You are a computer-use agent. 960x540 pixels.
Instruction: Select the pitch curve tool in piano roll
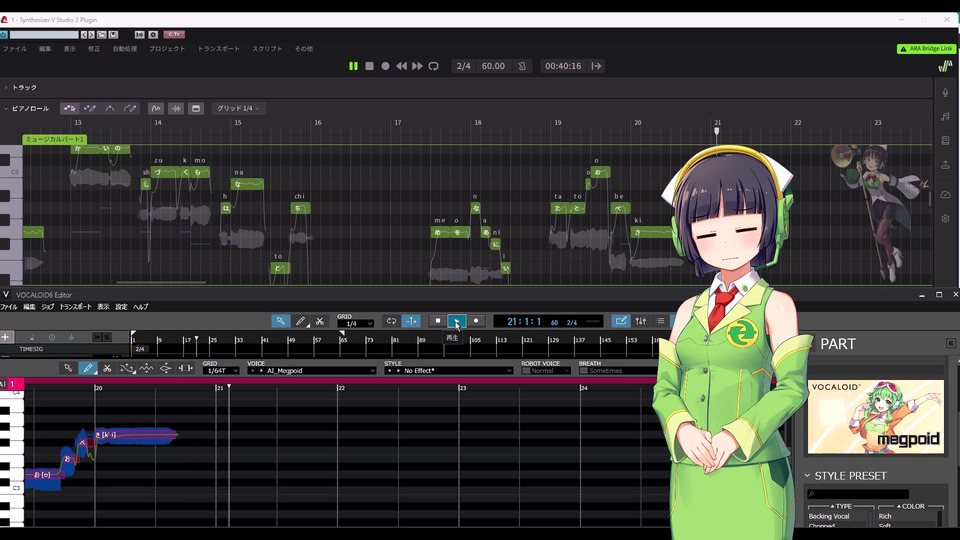click(x=110, y=108)
